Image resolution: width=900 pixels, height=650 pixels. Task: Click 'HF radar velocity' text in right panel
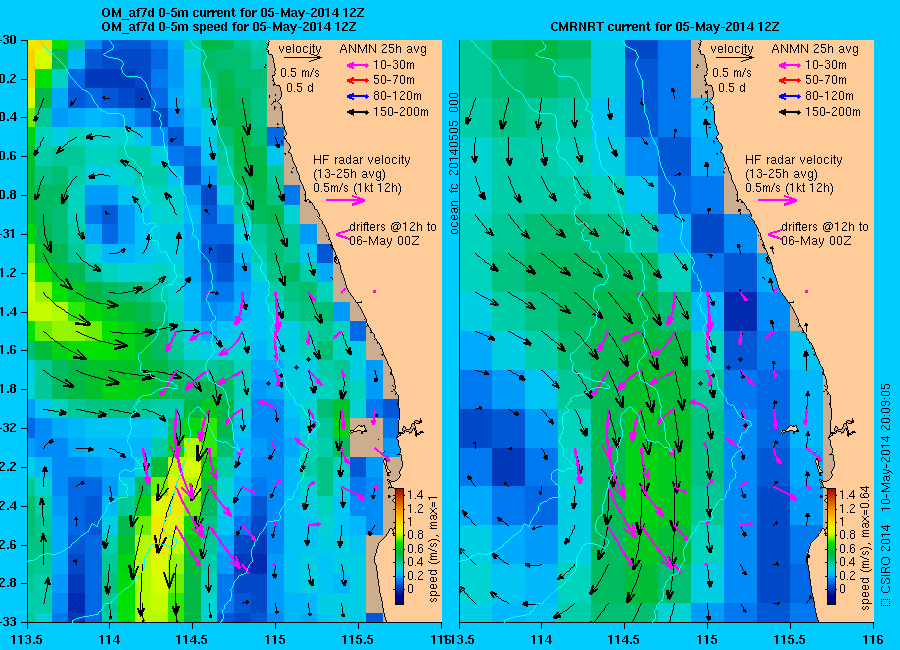tap(794, 160)
